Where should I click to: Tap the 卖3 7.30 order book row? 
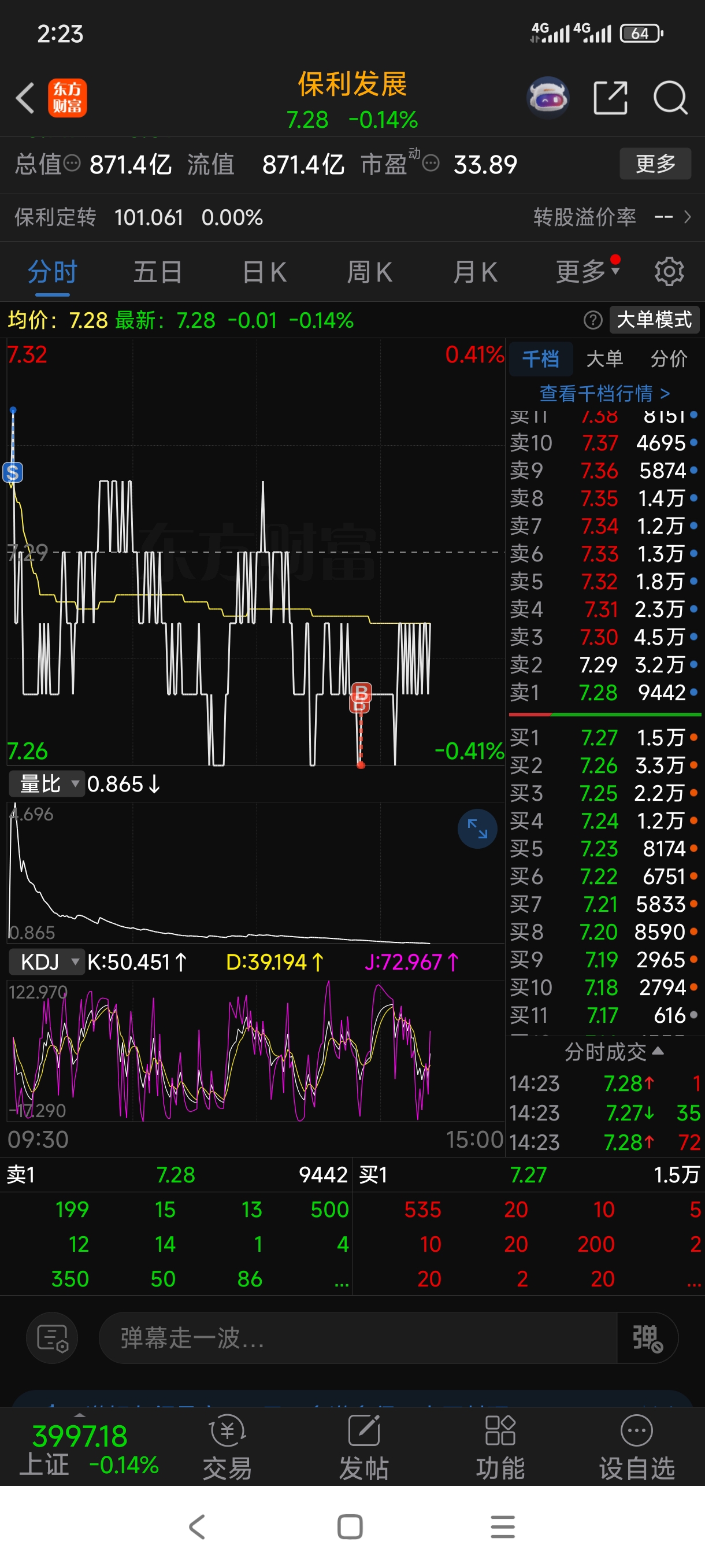tap(604, 637)
